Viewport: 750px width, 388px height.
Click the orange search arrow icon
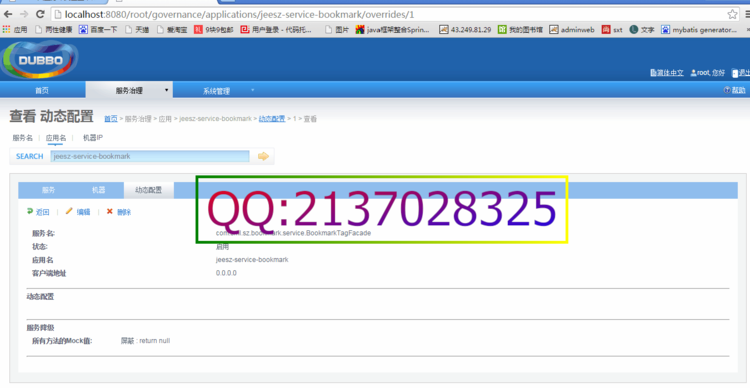(263, 156)
